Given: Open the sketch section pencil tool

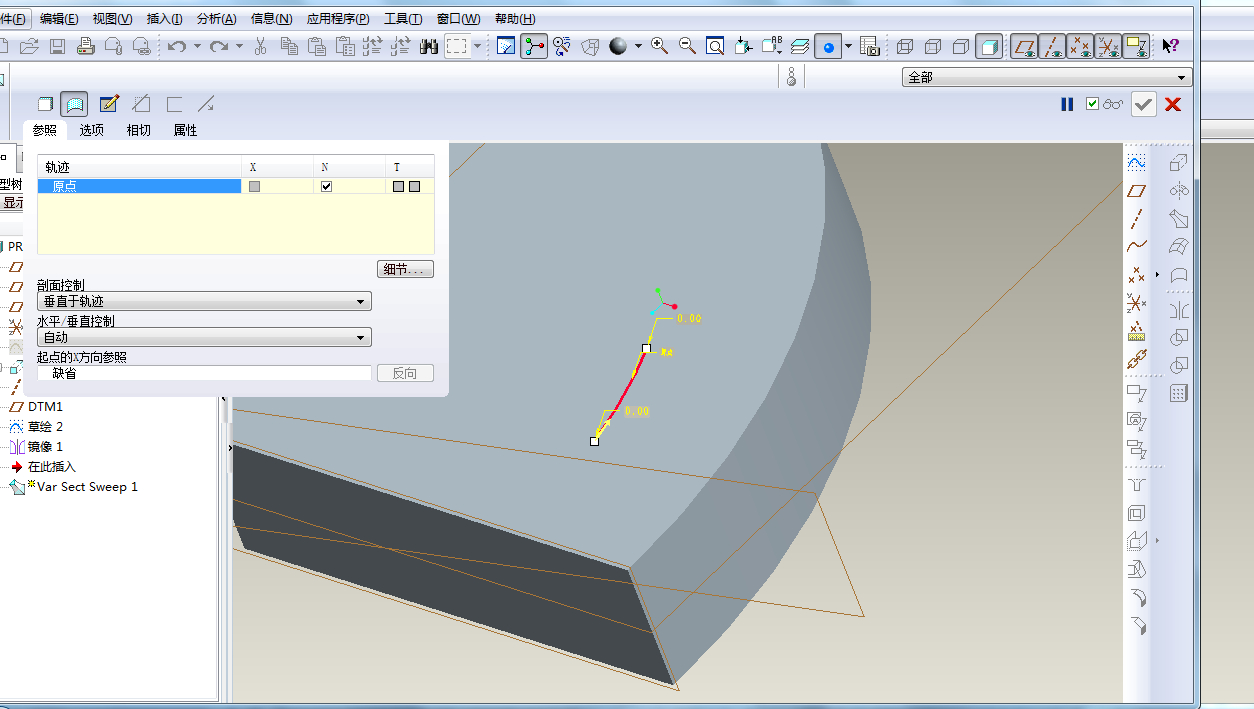Looking at the screenshot, I should click(109, 104).
